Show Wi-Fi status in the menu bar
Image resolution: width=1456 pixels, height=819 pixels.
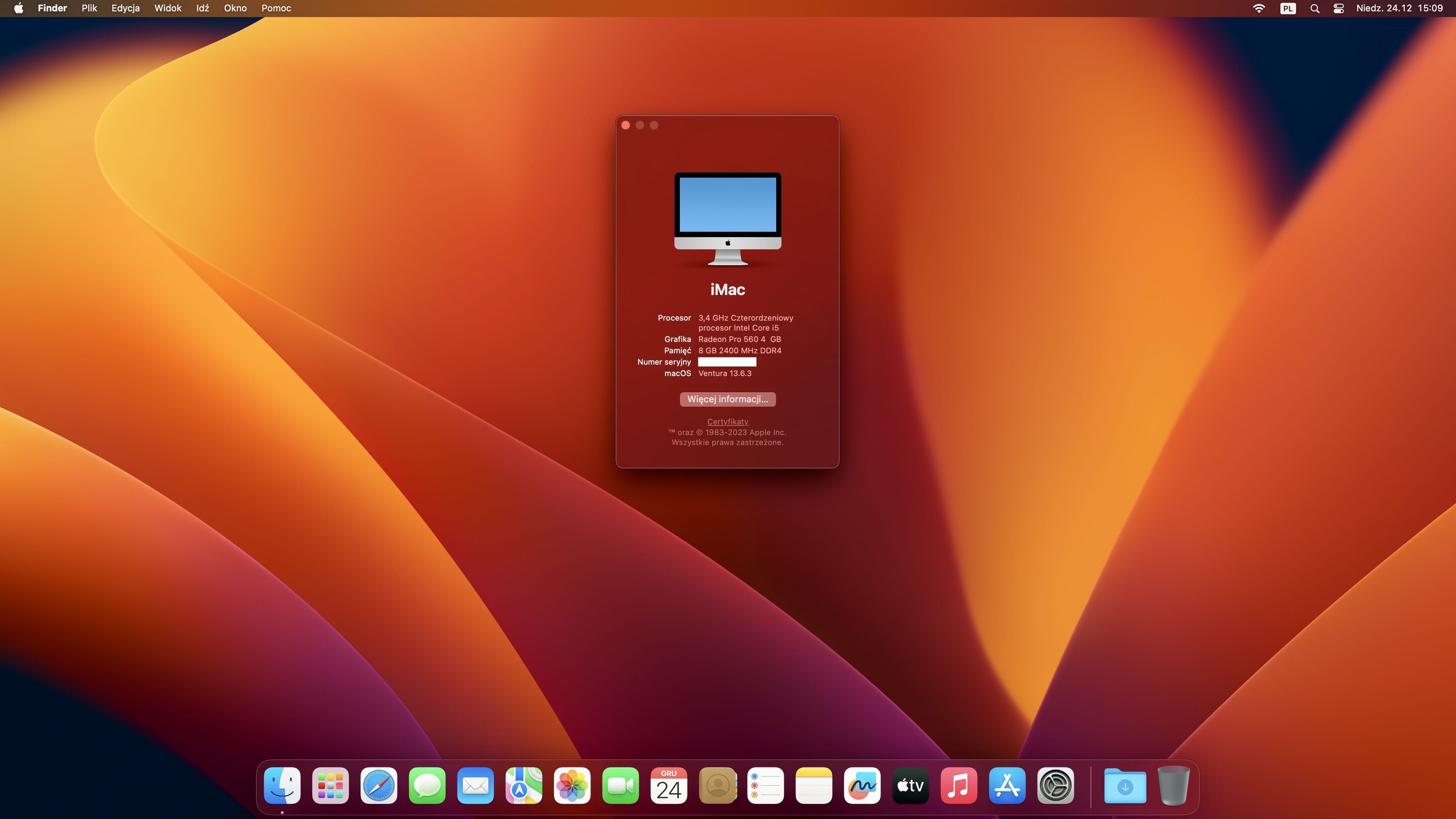click(1259, 8)
